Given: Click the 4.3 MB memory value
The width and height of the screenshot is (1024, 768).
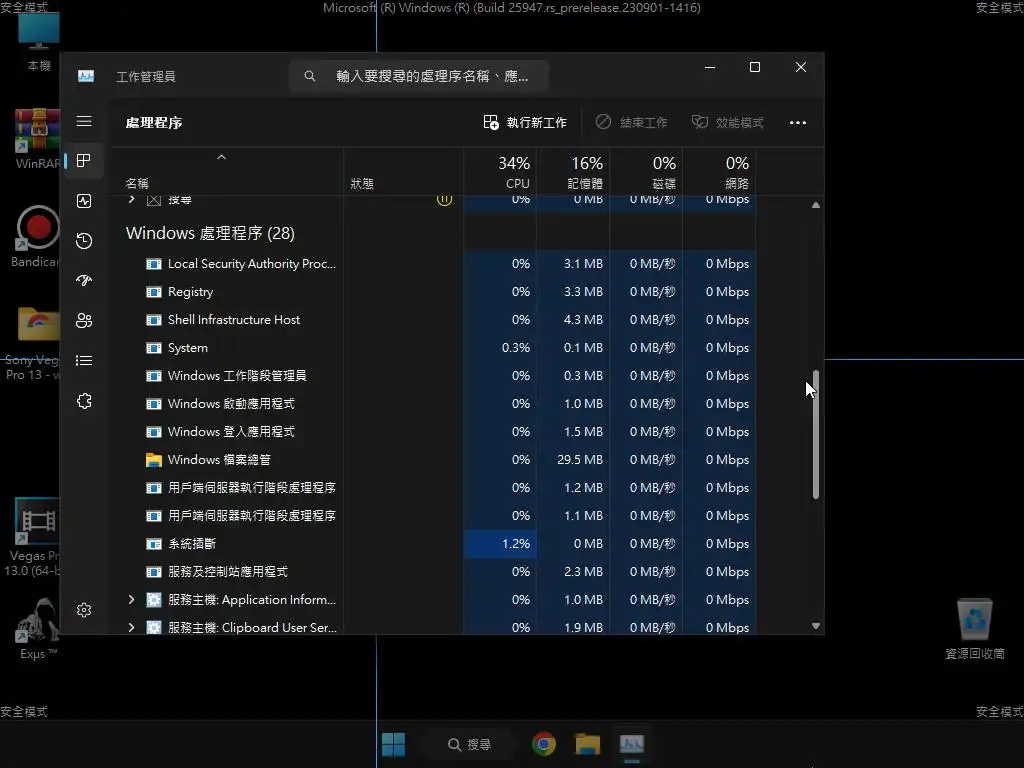Looking at the screenshot, I should point(583,320).
